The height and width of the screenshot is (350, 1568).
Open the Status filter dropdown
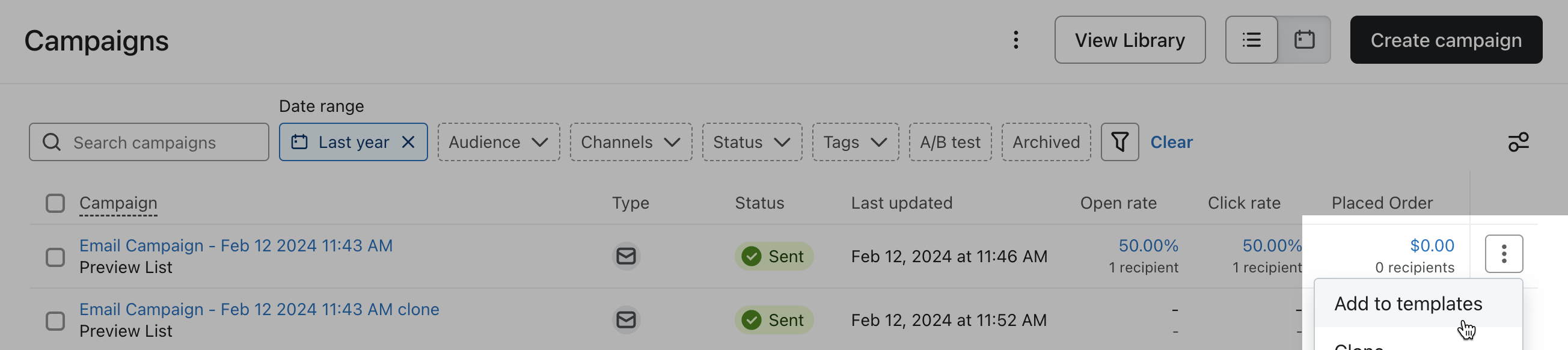click(752, 143)
